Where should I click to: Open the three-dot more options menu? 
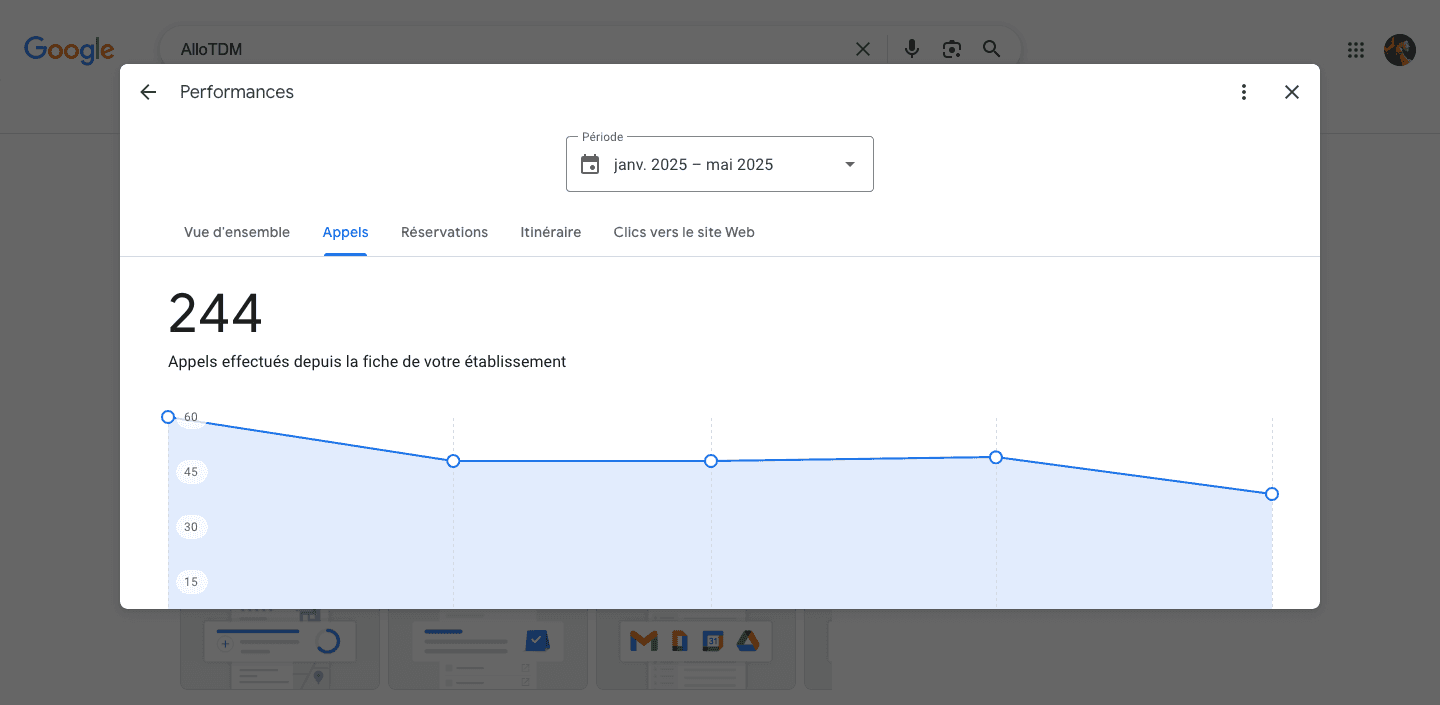click(1244, 92)
